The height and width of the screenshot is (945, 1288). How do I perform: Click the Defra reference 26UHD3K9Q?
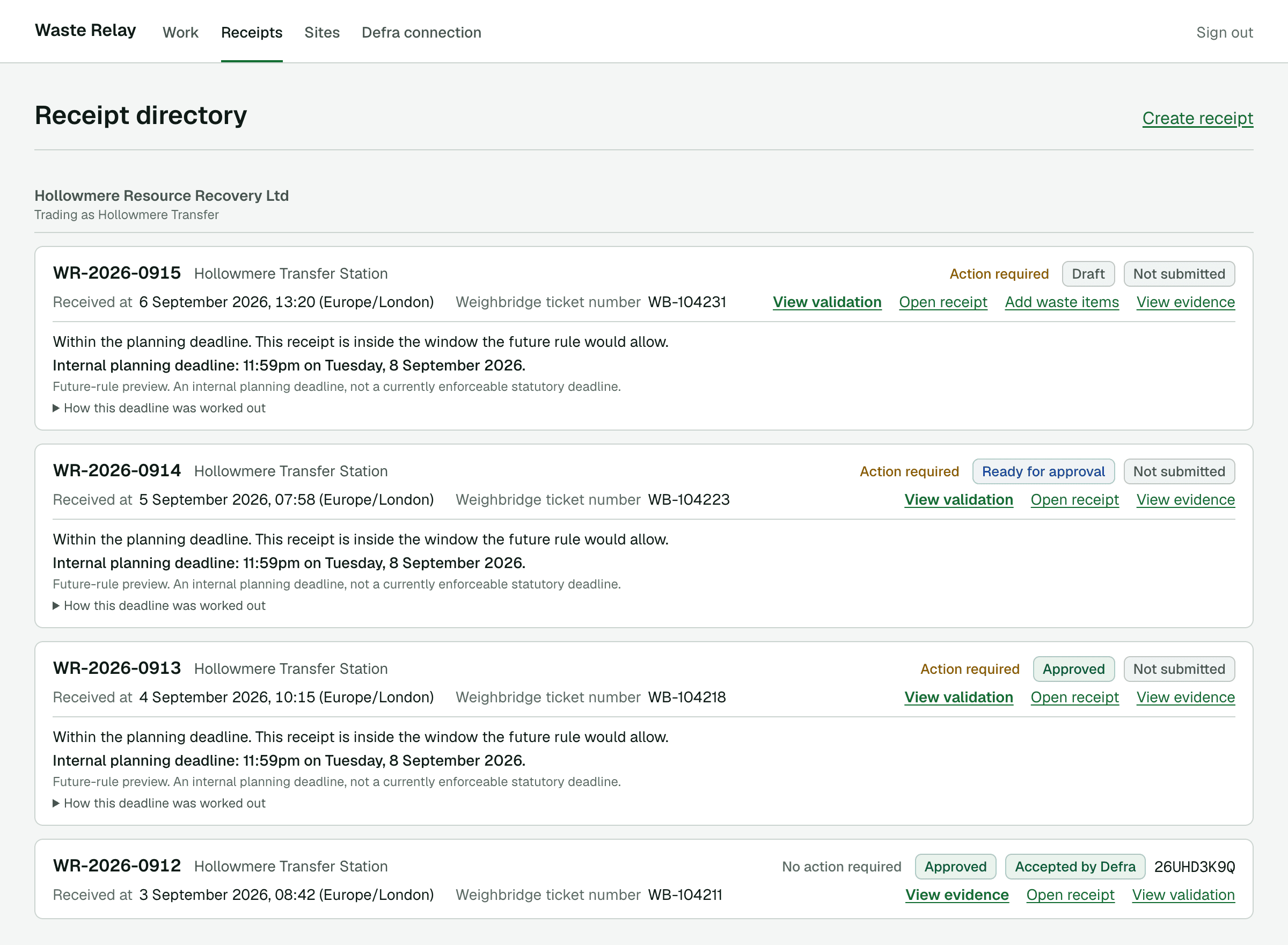pos(1194,867)
